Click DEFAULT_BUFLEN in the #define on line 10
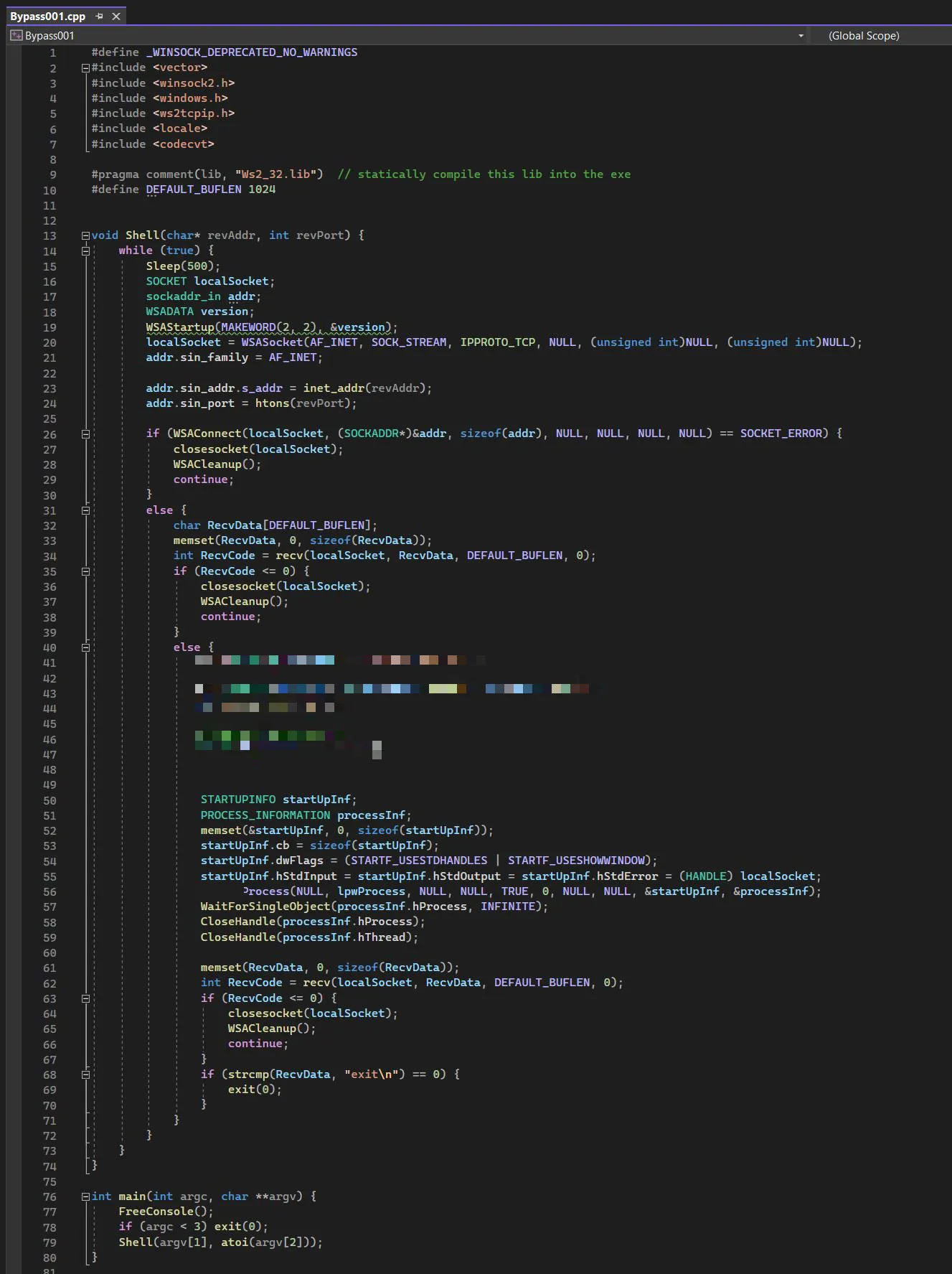 [x=194, y=189]
